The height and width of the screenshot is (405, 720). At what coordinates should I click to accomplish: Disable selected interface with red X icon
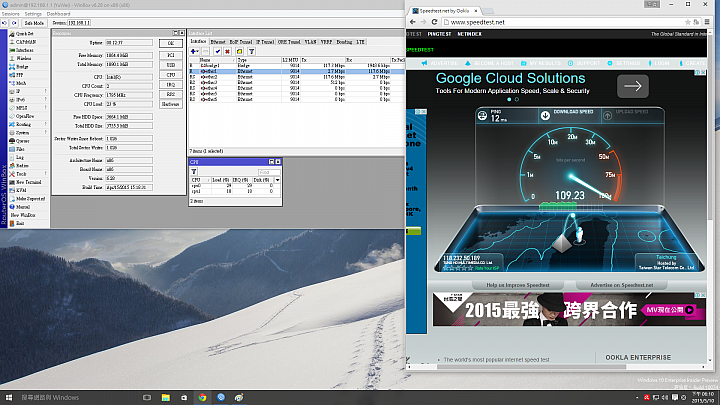point(227,51)
